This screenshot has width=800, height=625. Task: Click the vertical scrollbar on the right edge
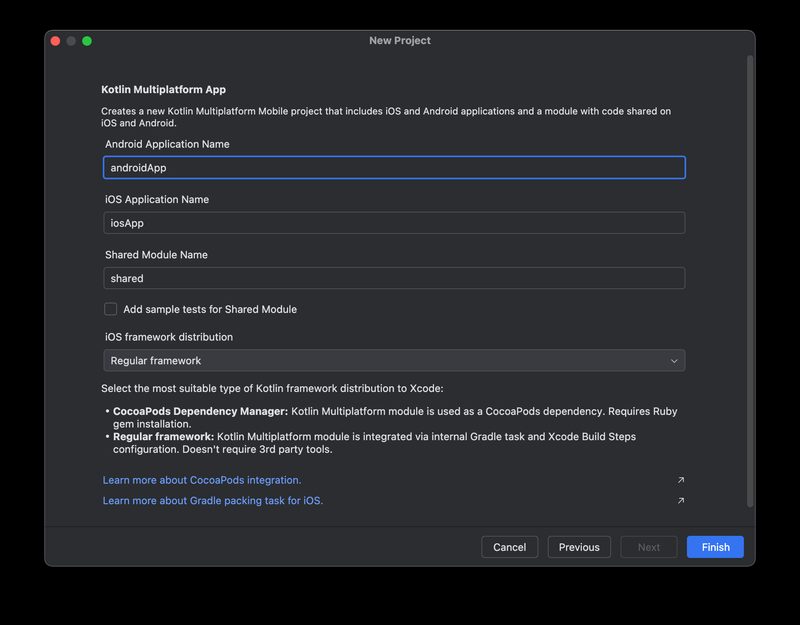pyautogui.click(x=750, y=280)
